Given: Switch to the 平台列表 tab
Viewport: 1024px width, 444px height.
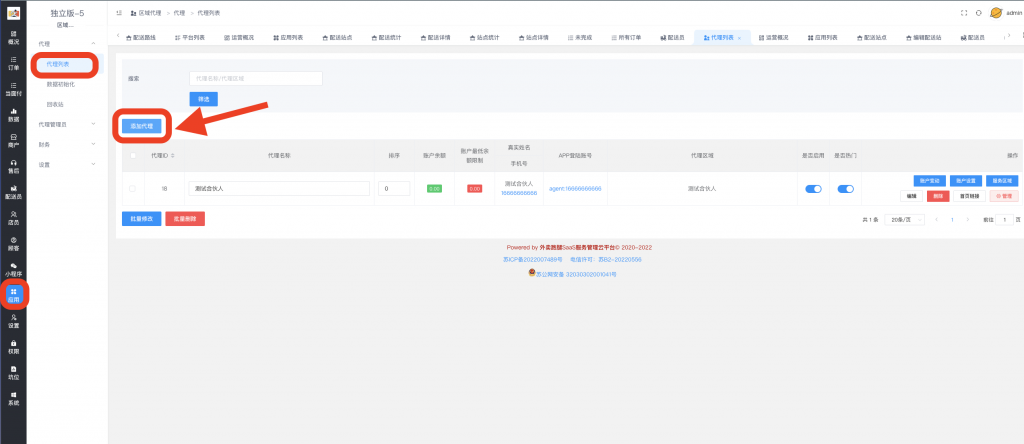Looking at the screenshot, I should (189, 38).
